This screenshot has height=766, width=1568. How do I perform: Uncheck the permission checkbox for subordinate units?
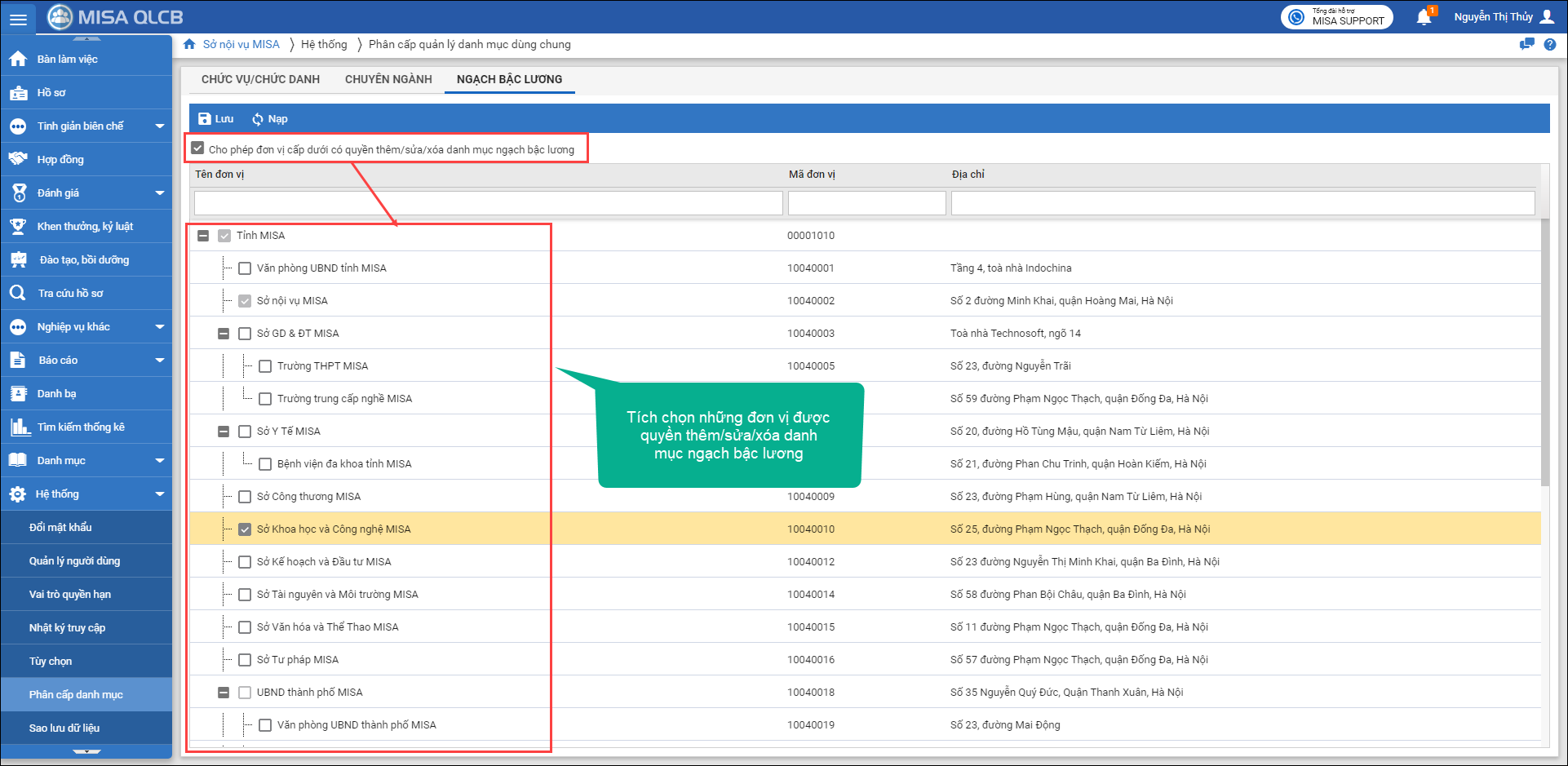click(x=197, y=148)
